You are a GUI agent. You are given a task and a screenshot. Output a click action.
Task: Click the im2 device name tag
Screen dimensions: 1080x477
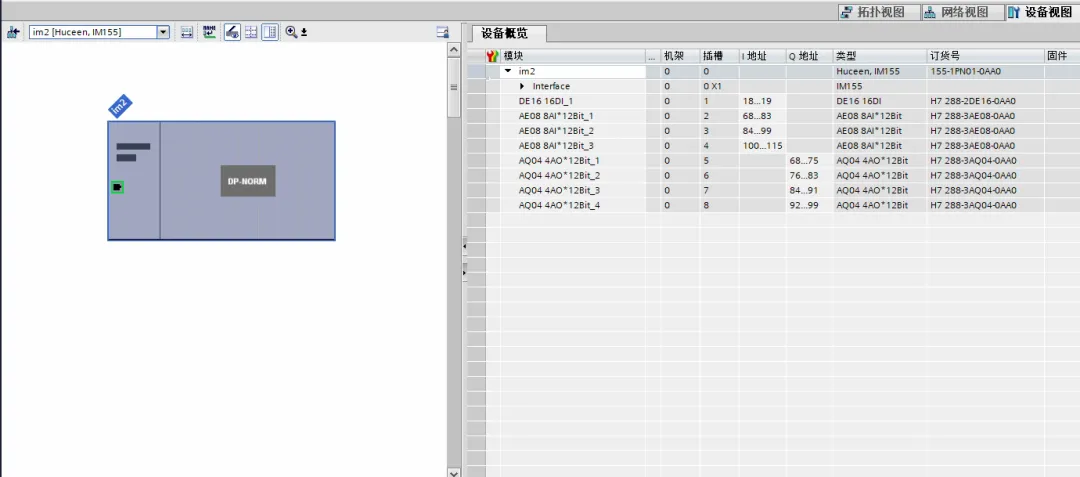pyautogui.click(x=120, y=106)
